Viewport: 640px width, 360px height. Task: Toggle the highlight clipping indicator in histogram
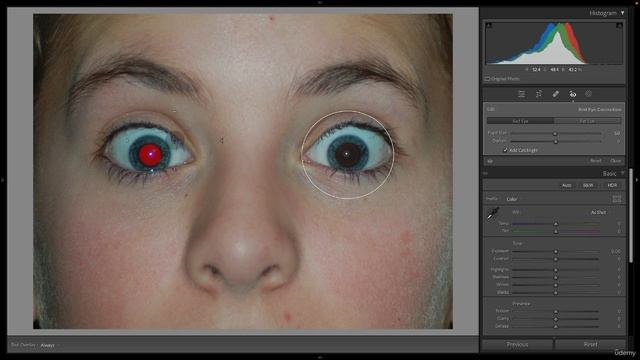[619, 26]
